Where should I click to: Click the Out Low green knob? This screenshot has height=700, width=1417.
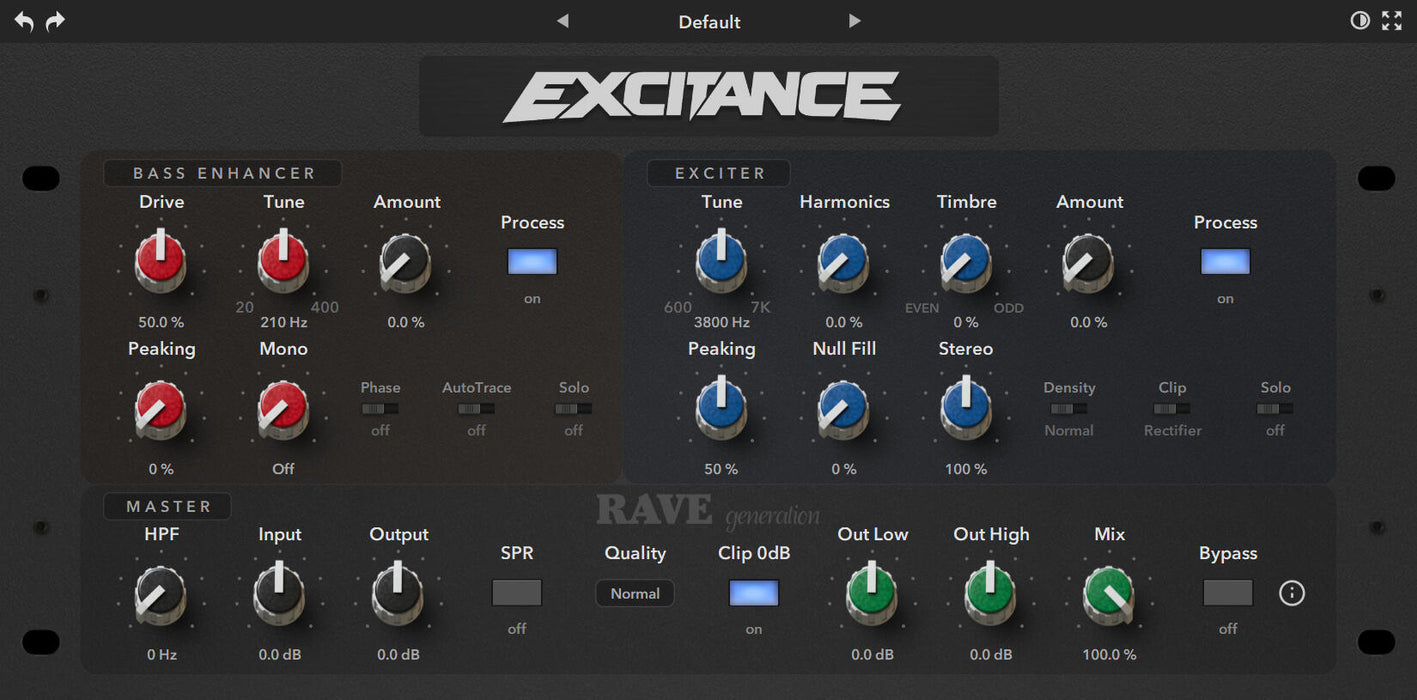(872, 595)
